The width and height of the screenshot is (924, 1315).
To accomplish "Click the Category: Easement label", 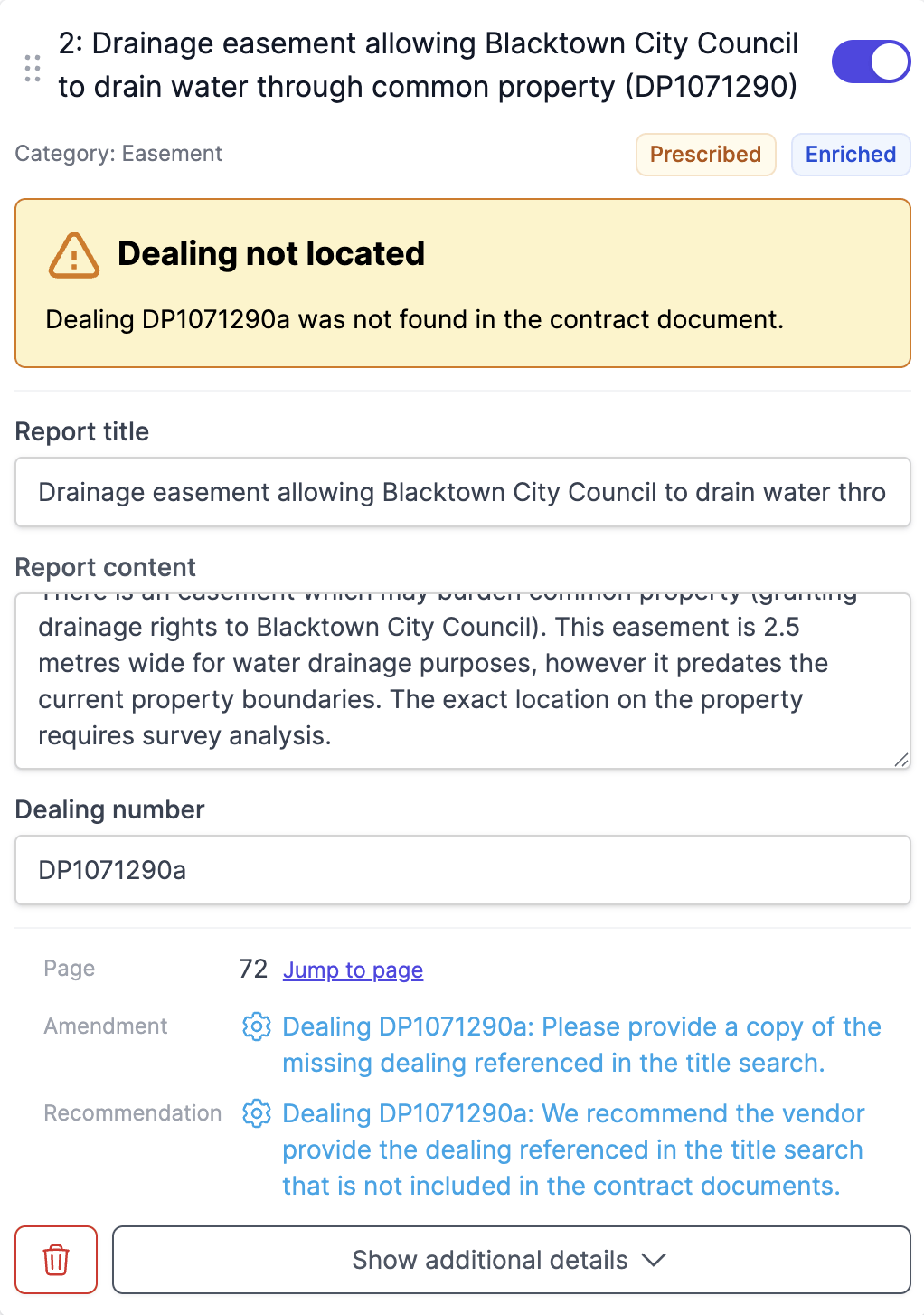I will [x=118, y=154].
